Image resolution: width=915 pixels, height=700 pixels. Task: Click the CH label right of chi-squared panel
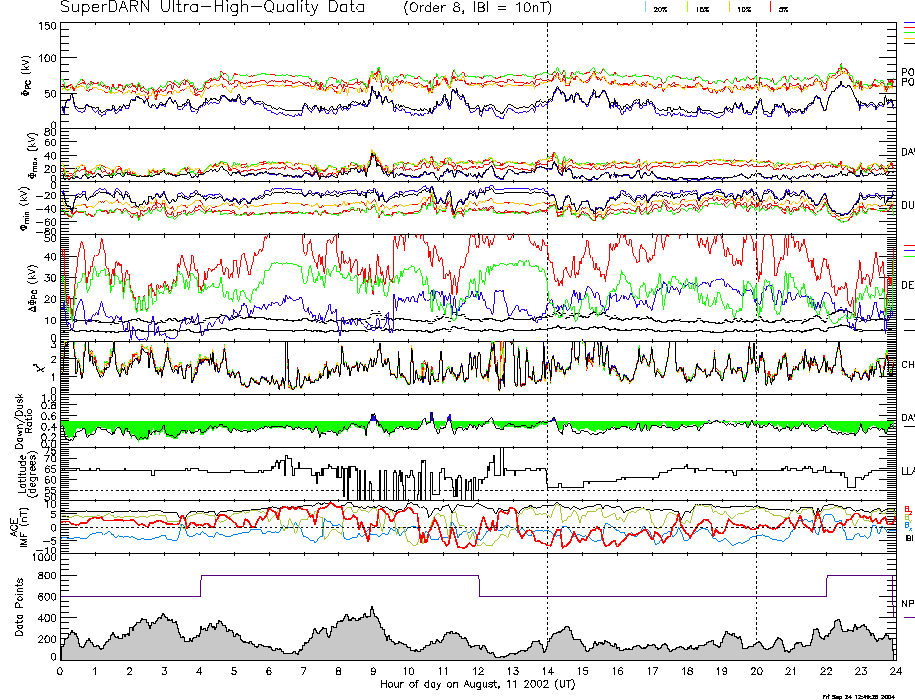click(x=907, y=365)
